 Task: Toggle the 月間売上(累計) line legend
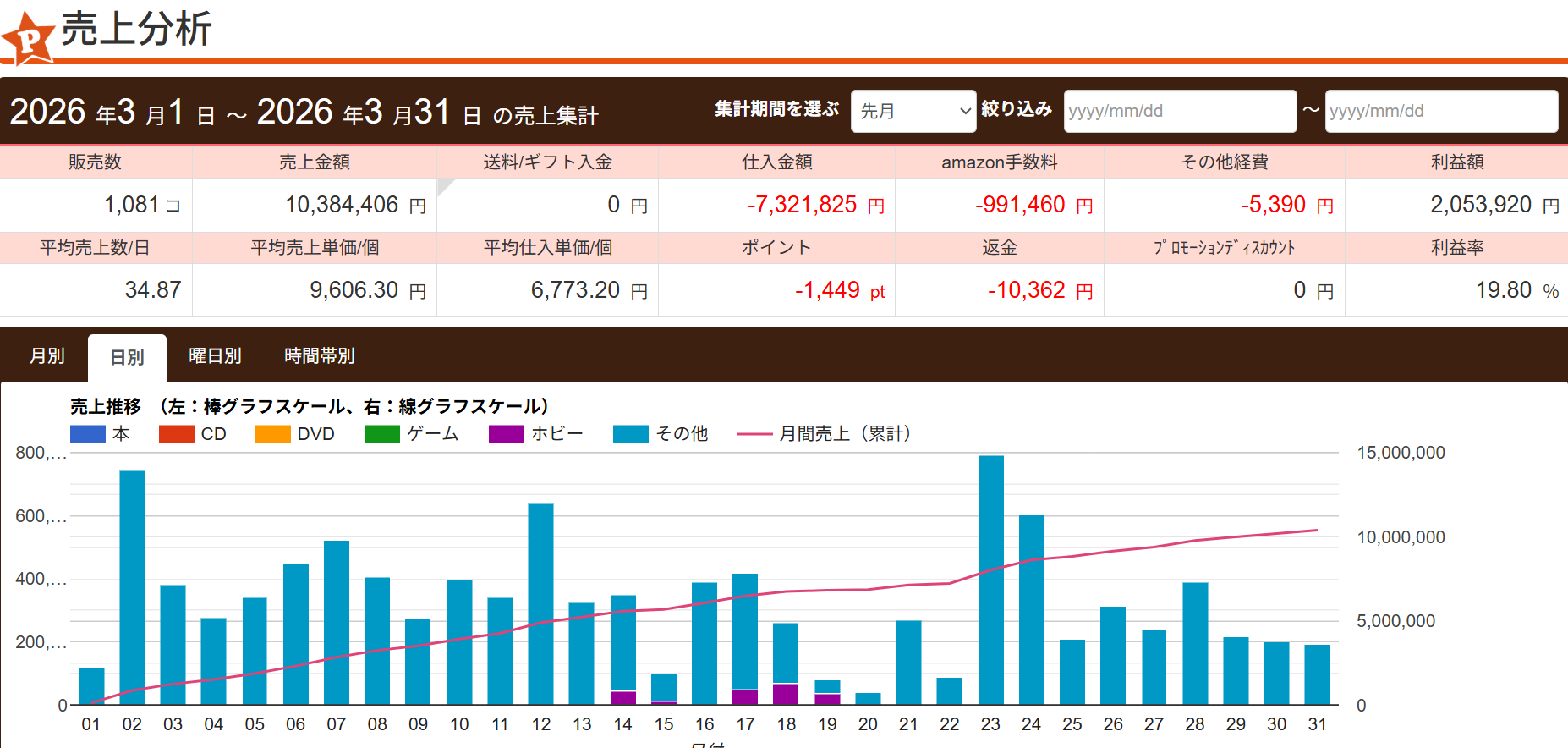pyautogui.click(x=754, y=434)
